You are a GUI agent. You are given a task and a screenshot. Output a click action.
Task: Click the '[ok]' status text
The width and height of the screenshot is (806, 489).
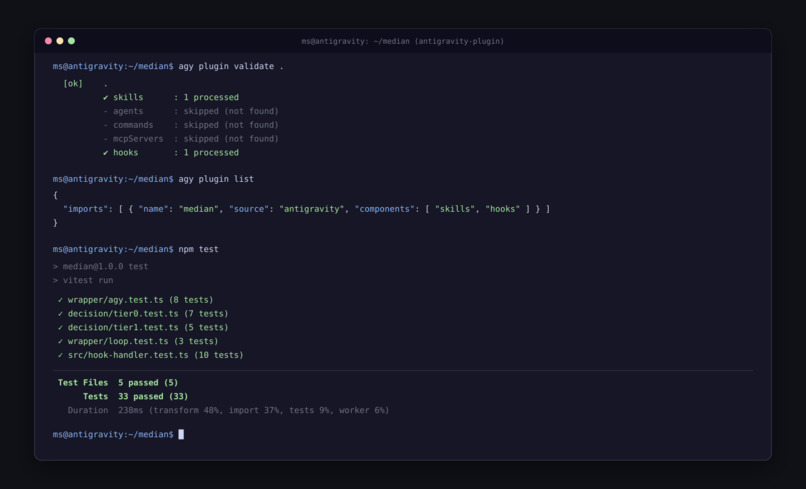tap(73, 83)
